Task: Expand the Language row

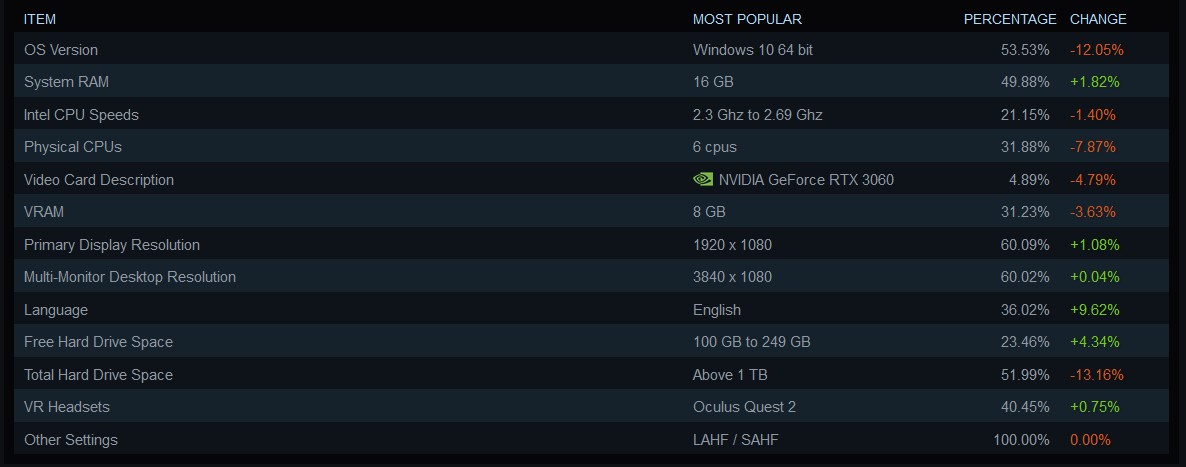Action: (x=591, y=310)
